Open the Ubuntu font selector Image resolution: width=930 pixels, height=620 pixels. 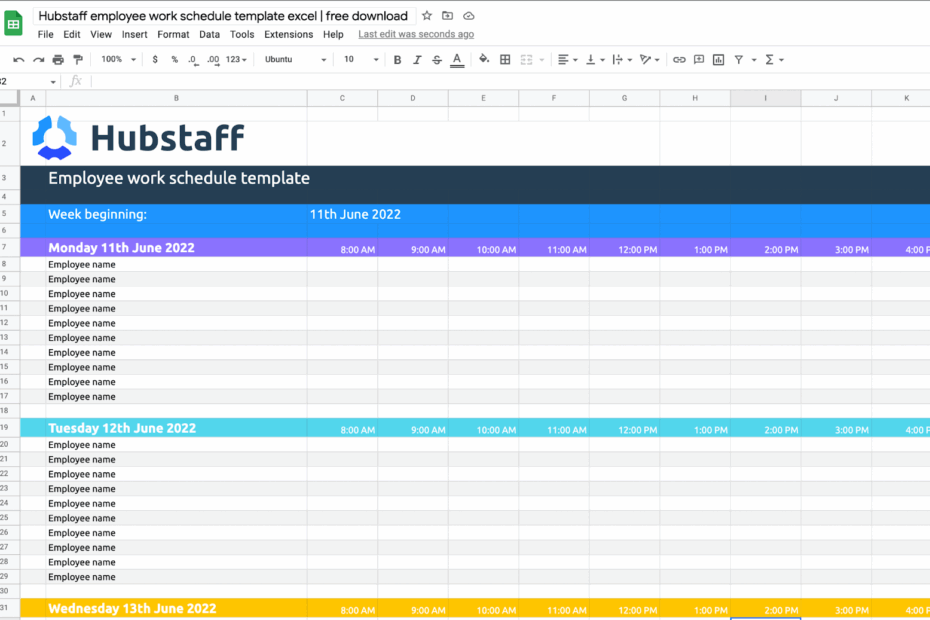pos(293,59)
